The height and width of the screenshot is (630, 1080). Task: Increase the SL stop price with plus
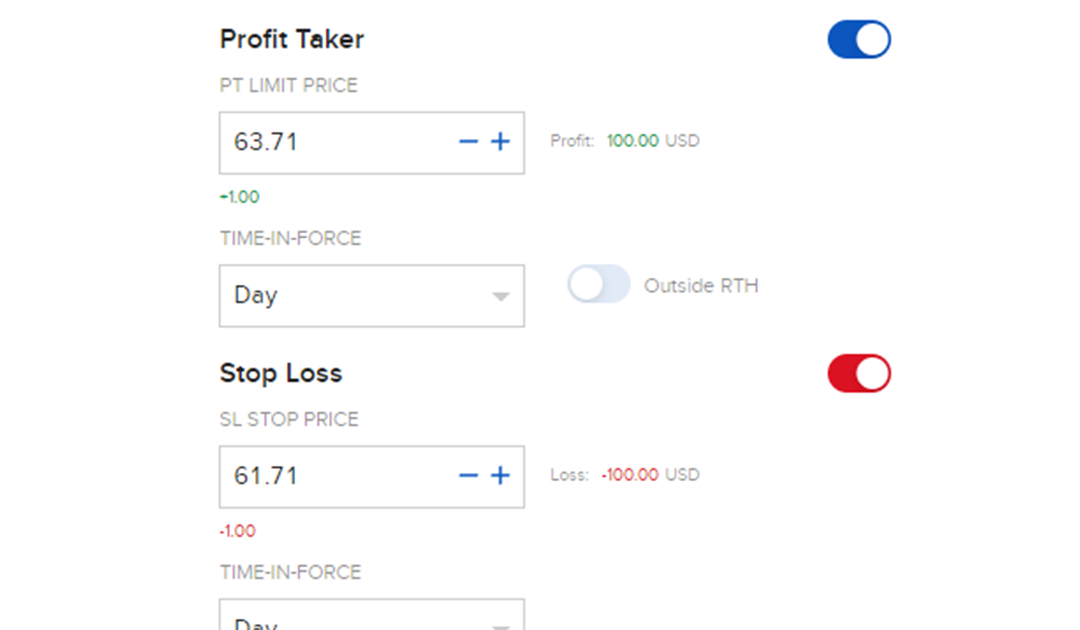pos(500,476)
